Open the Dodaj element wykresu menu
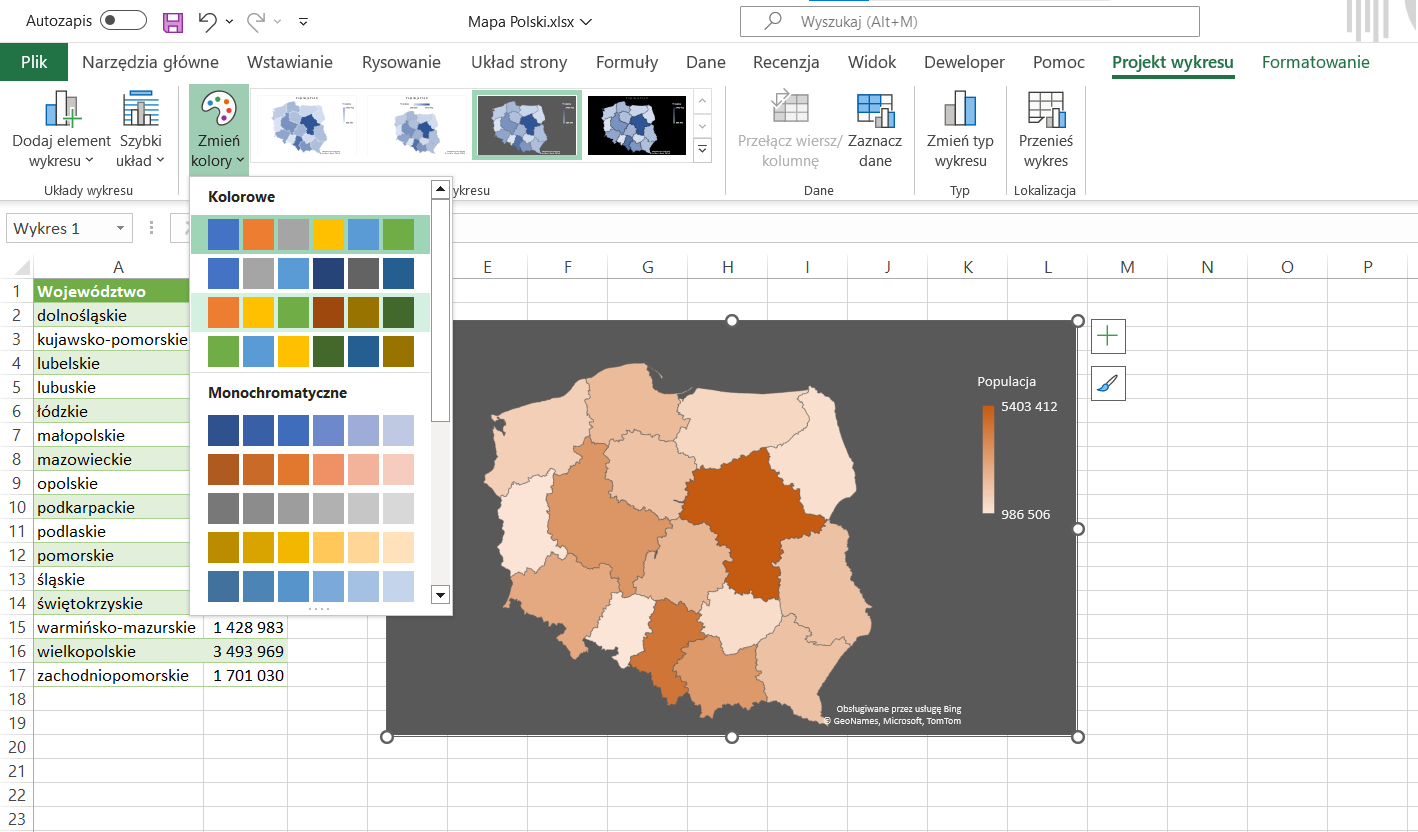The image size is (1418, 832). 60,130
